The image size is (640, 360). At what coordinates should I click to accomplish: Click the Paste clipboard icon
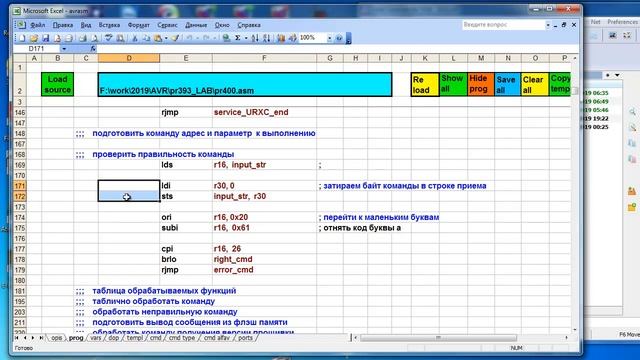pyautogui.click(x=158, y=38)
